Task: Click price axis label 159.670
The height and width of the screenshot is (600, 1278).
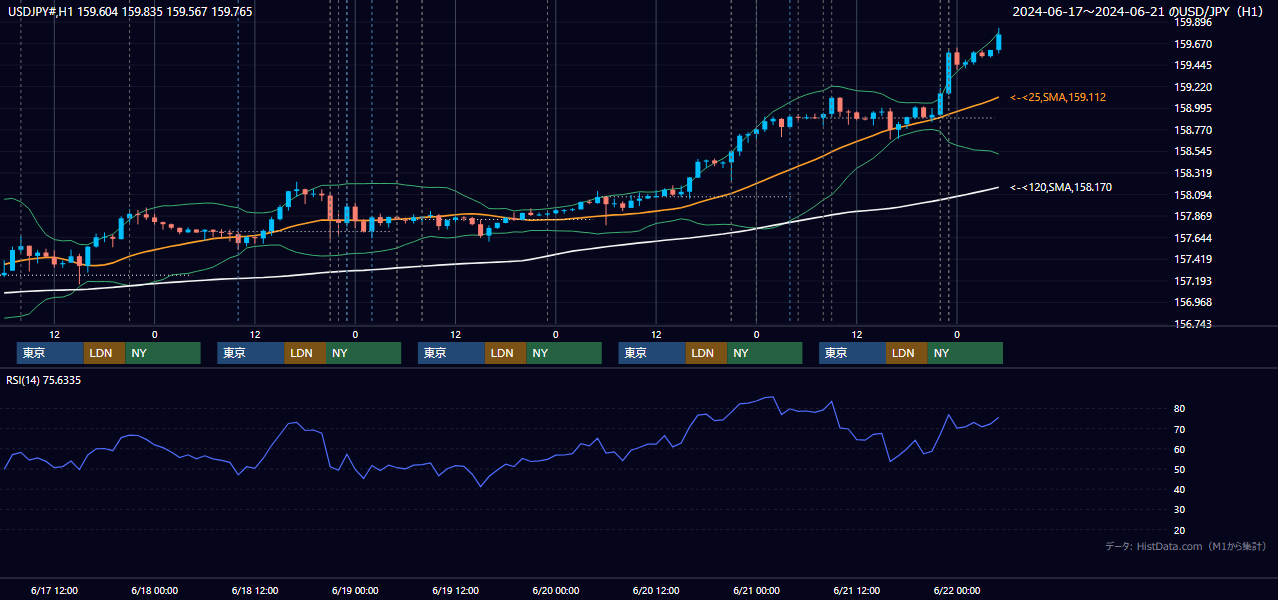Action: [x=1192, y=44]
